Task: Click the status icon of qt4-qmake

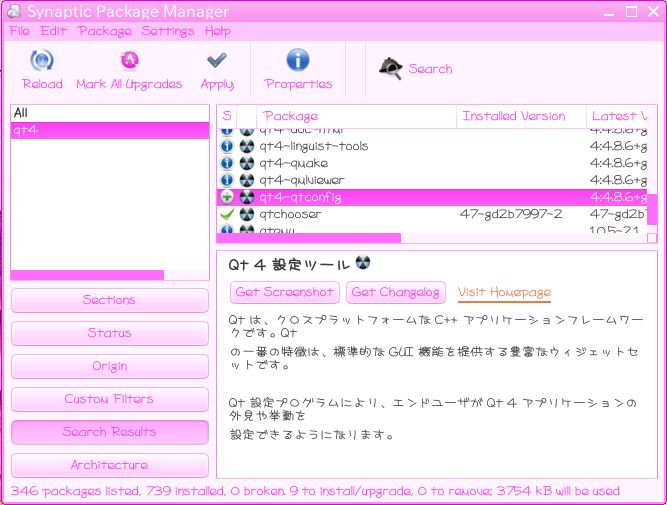Action: click(x=227, y=163)
